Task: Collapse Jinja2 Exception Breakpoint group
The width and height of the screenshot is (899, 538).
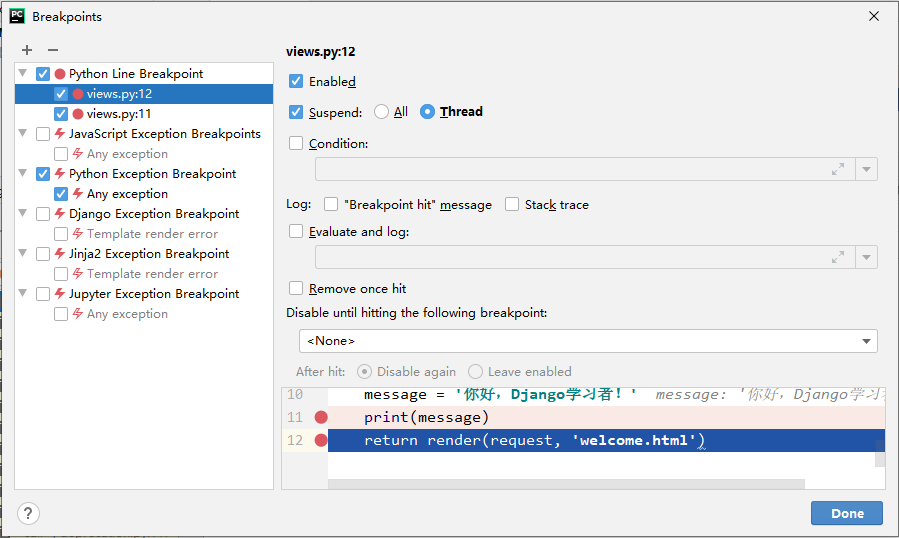Action: pos(23,253)
